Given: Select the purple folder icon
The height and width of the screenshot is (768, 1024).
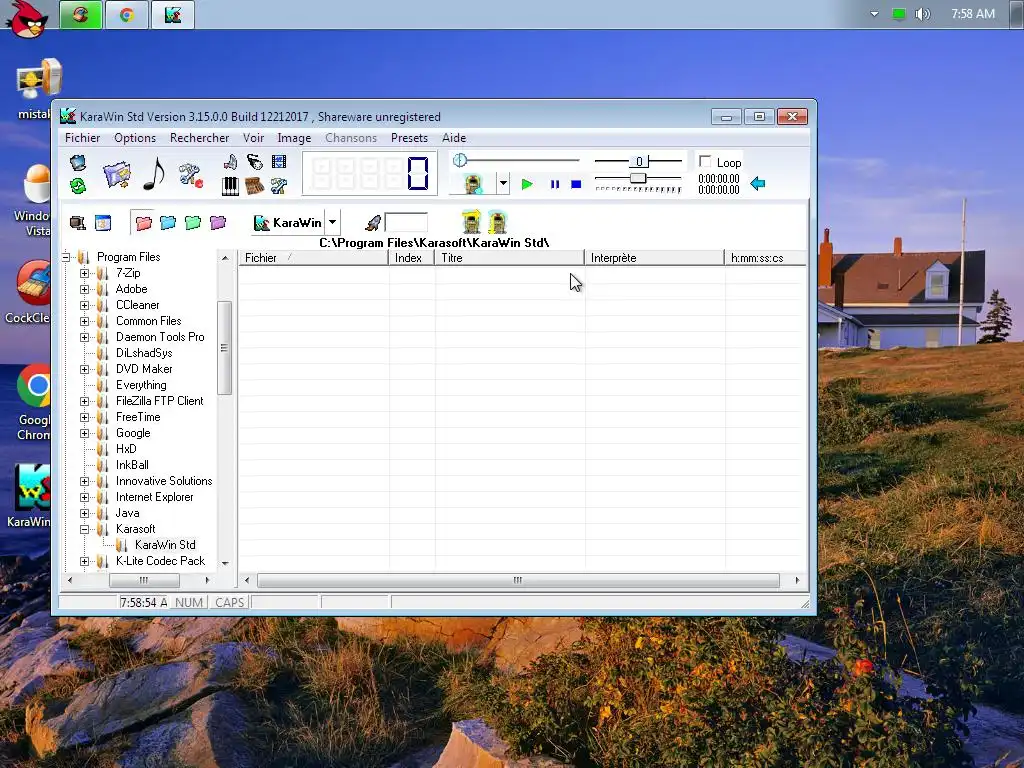Looking at the screenshot, I should coord(217,223).
